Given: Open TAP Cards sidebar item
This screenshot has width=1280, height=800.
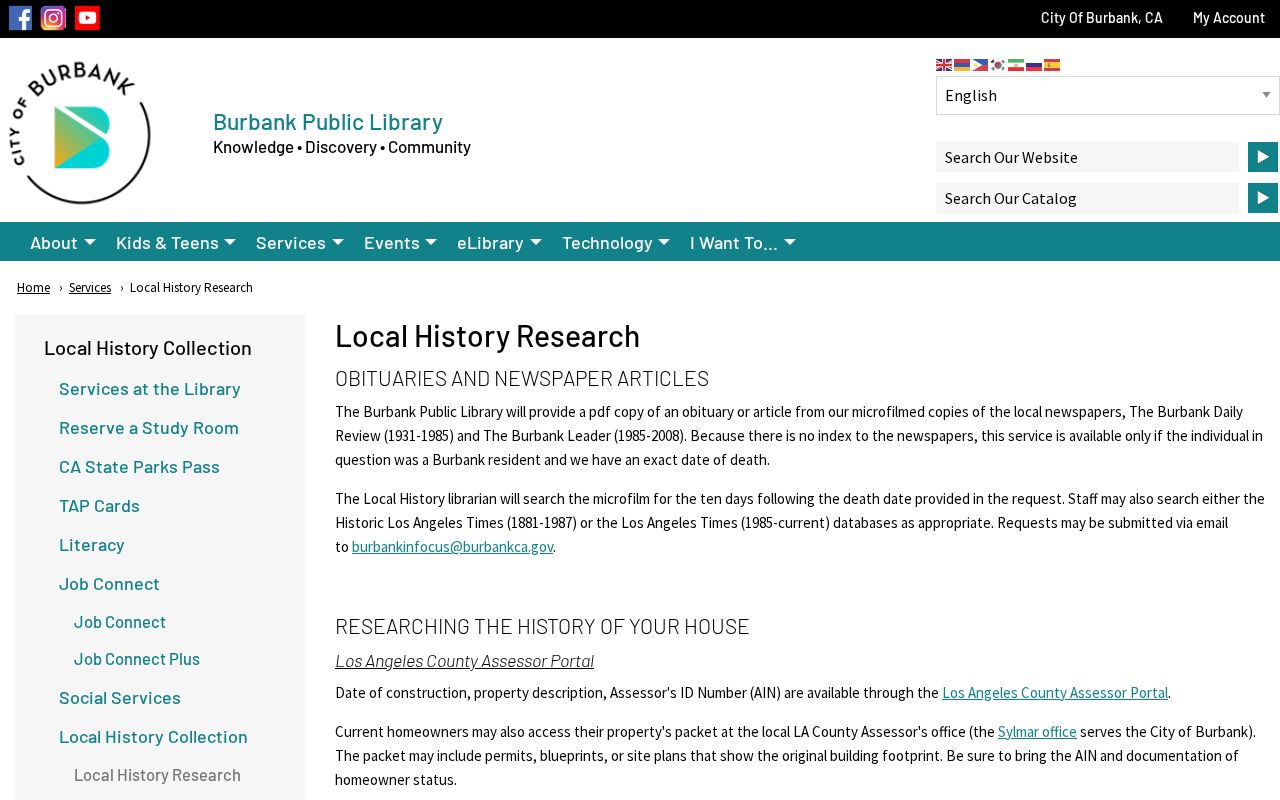Looking at the screenshot, I should coord(99,505).
